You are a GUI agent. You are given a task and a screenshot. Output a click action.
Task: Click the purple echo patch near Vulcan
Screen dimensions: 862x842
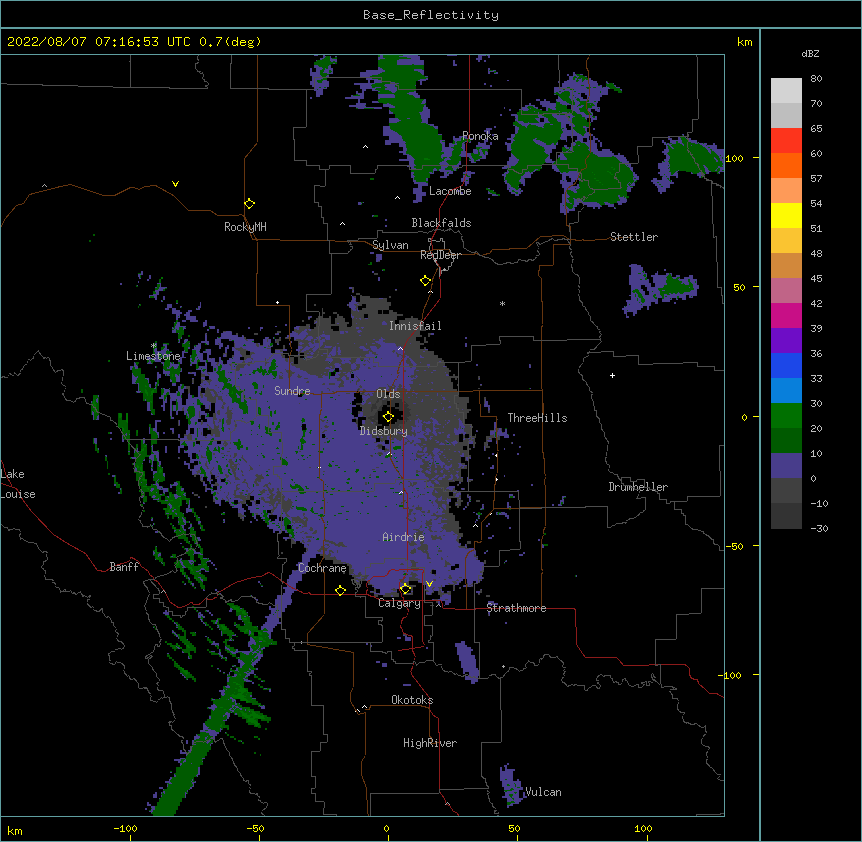(510, 785)
